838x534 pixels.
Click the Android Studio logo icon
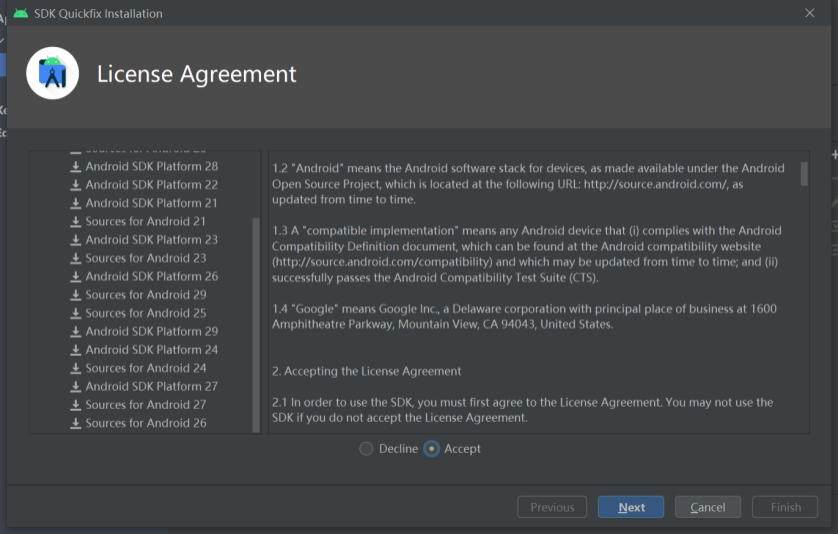tap(53, 74)
